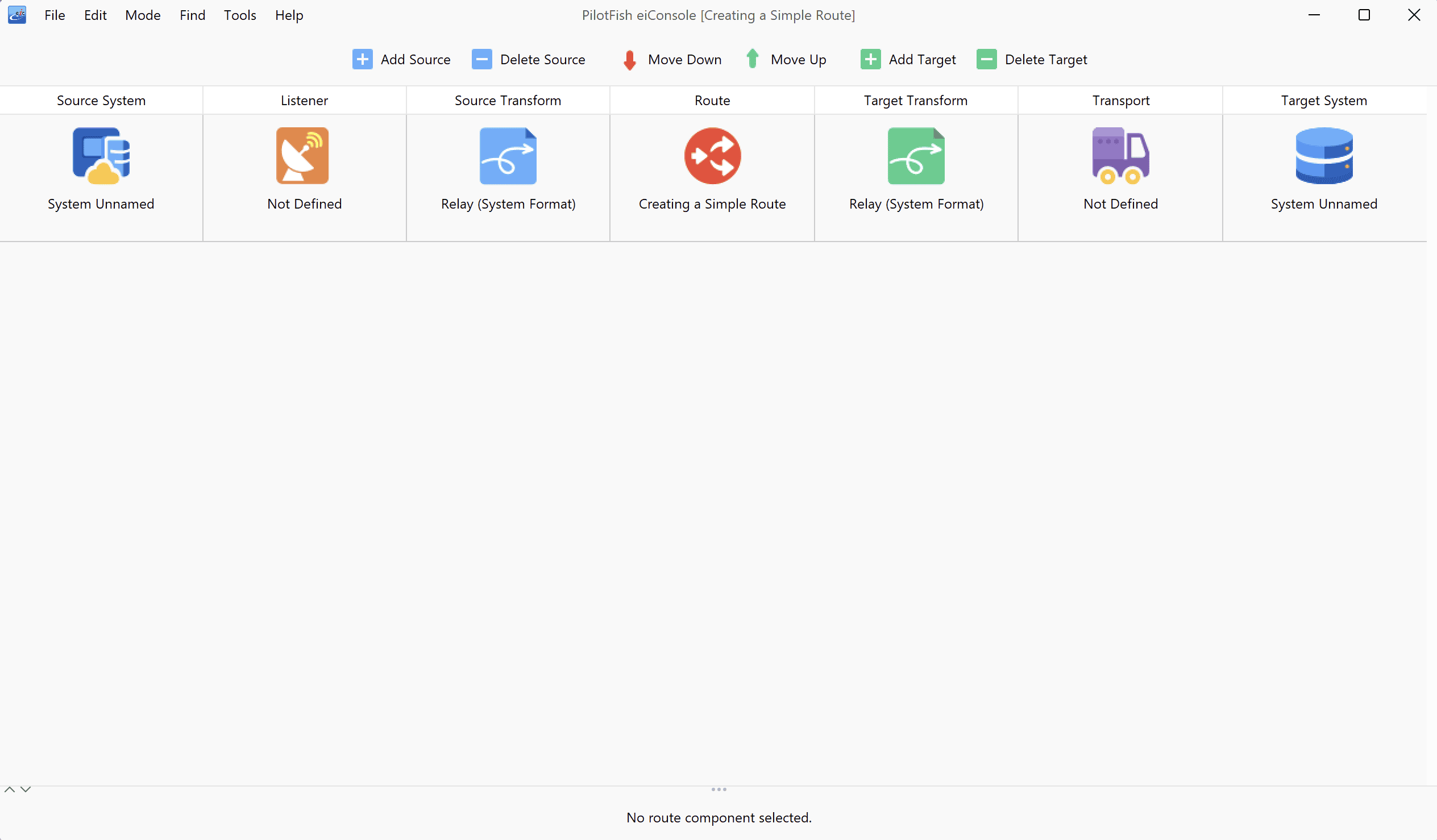Click the blue plus Add Source icon

(363, 59)
